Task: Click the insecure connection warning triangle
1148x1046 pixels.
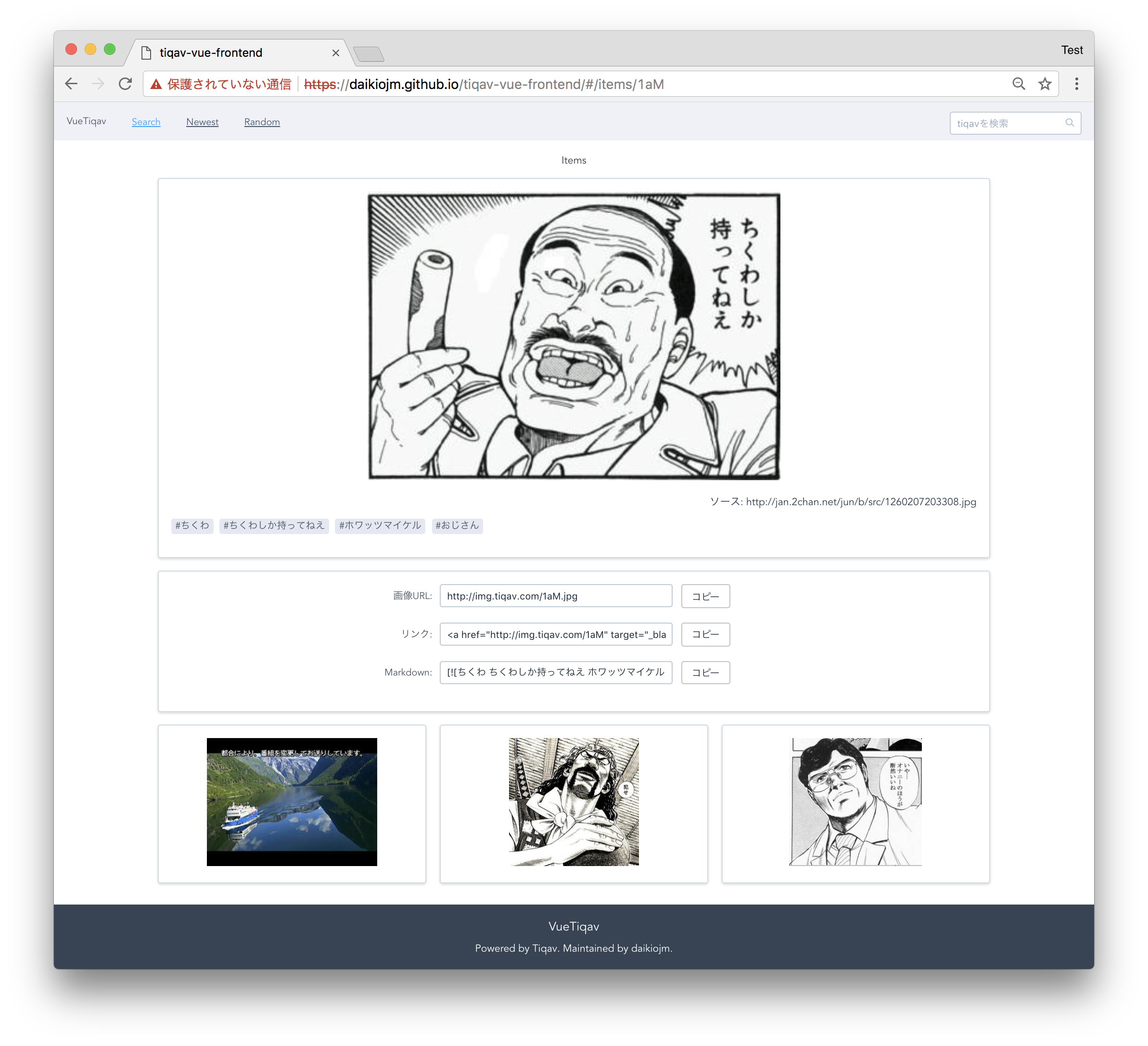Action: (x=156, y=84)
